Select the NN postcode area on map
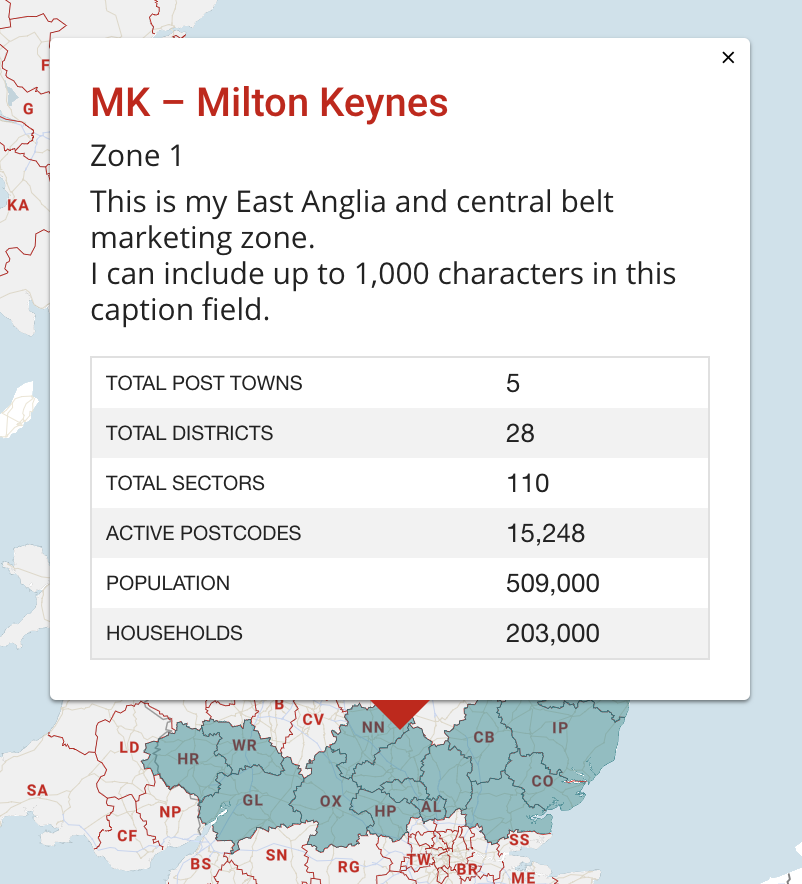 coord(373,727)
